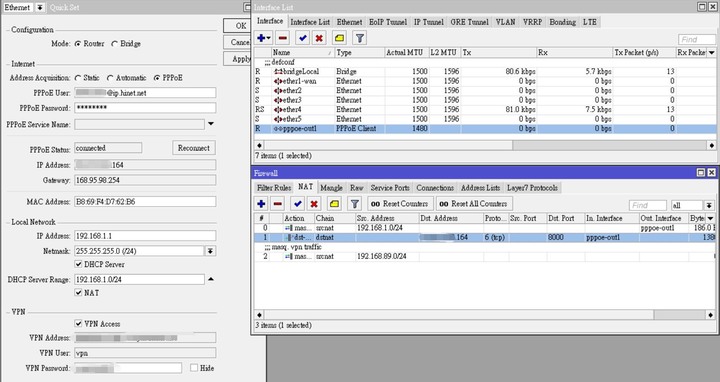This screenshot has height=382, width=720.
Task: Switch to Ethernet tab in Interface List
Action: (349, 22)
